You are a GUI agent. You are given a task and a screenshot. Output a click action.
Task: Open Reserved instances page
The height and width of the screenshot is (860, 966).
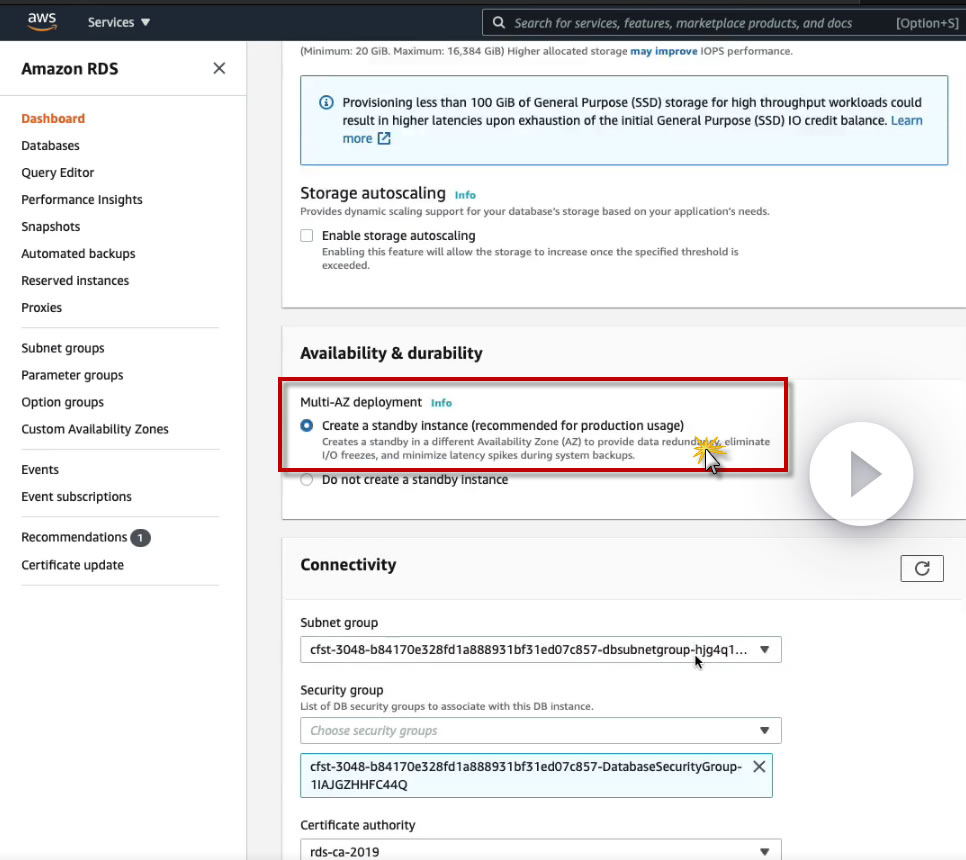(x=75, y=281)
